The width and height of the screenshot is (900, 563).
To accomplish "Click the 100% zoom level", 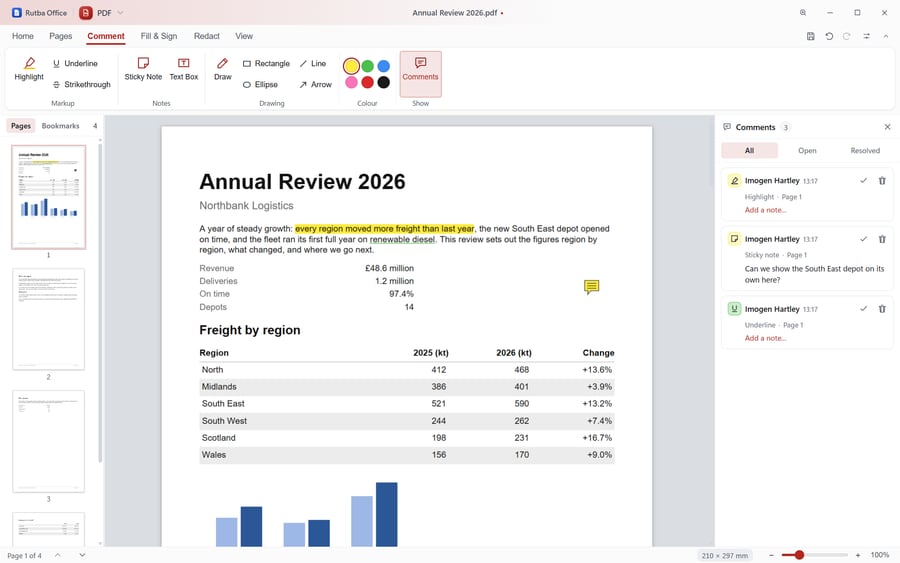I will [880, 555].
